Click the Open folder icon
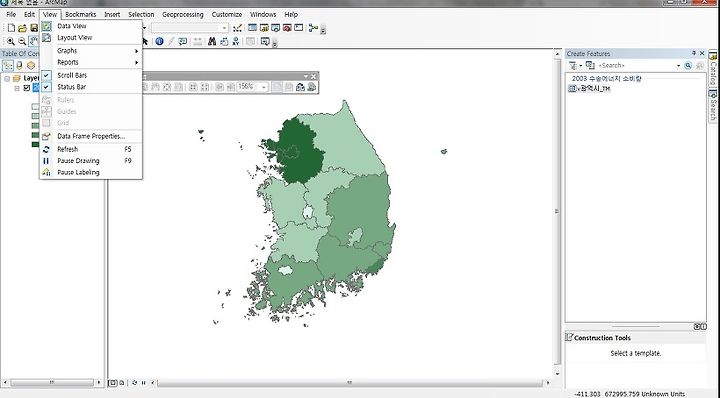The image size is (720, 398). tap(22, 28)
